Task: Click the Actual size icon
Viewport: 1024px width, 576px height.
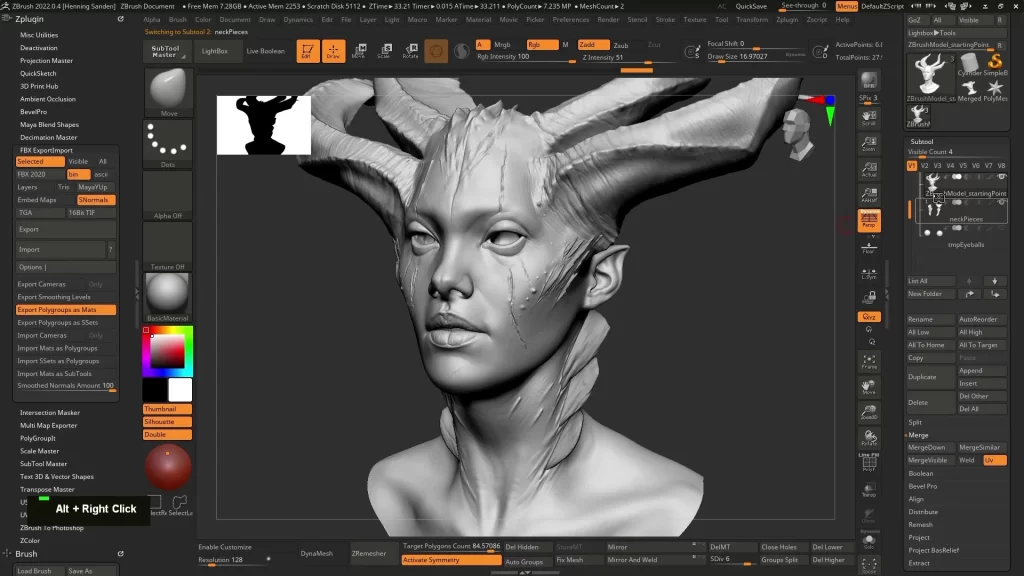Action: tap(869, 170)
